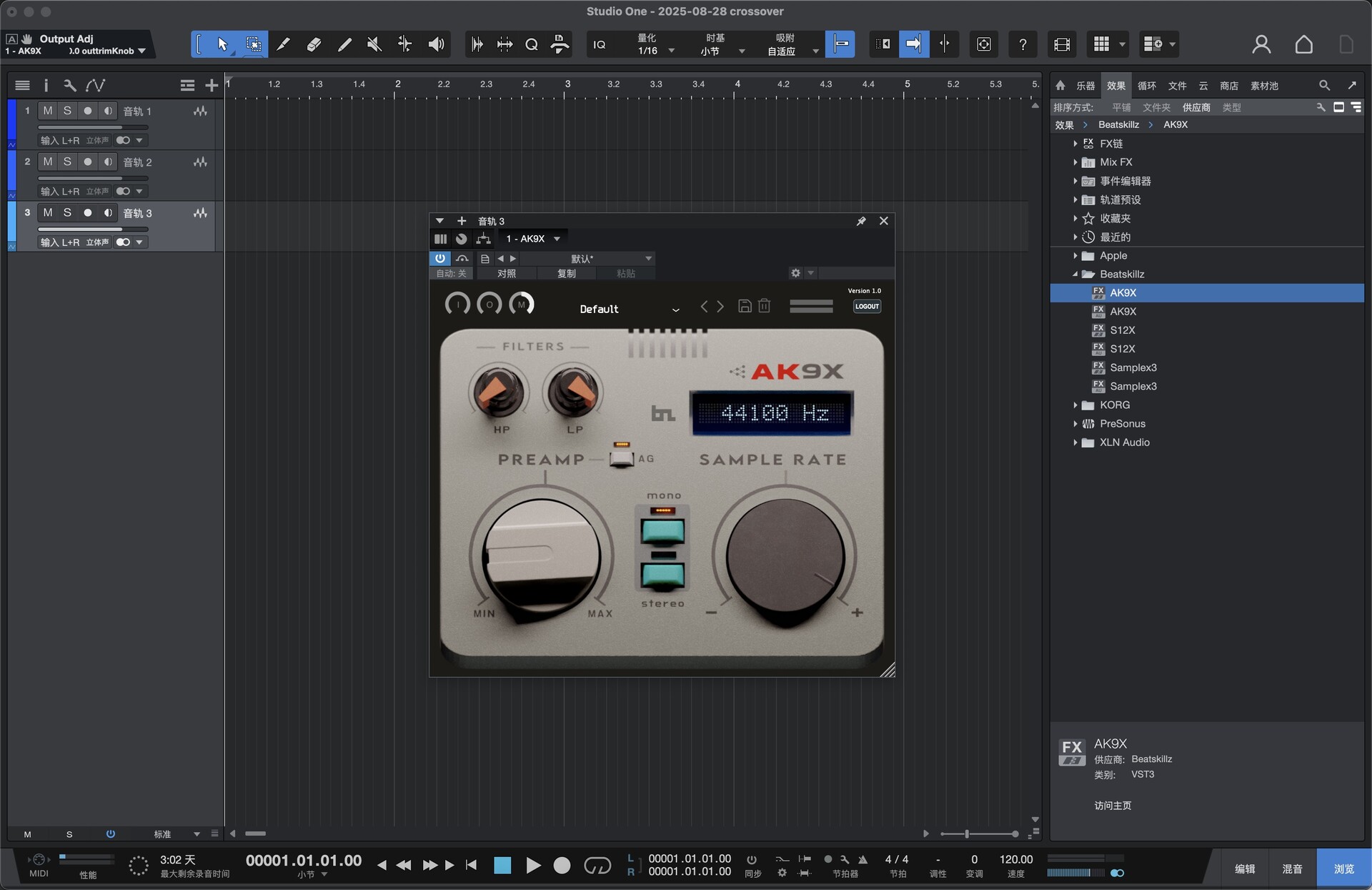1372x890 pixels.
Task: Select the Mute tool
Action: (374, 44)
